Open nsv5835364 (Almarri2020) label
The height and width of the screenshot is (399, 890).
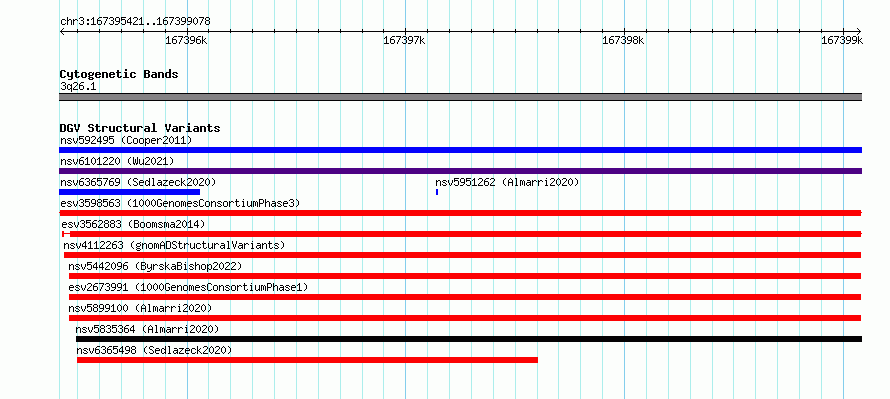click(x=148, y=329)
